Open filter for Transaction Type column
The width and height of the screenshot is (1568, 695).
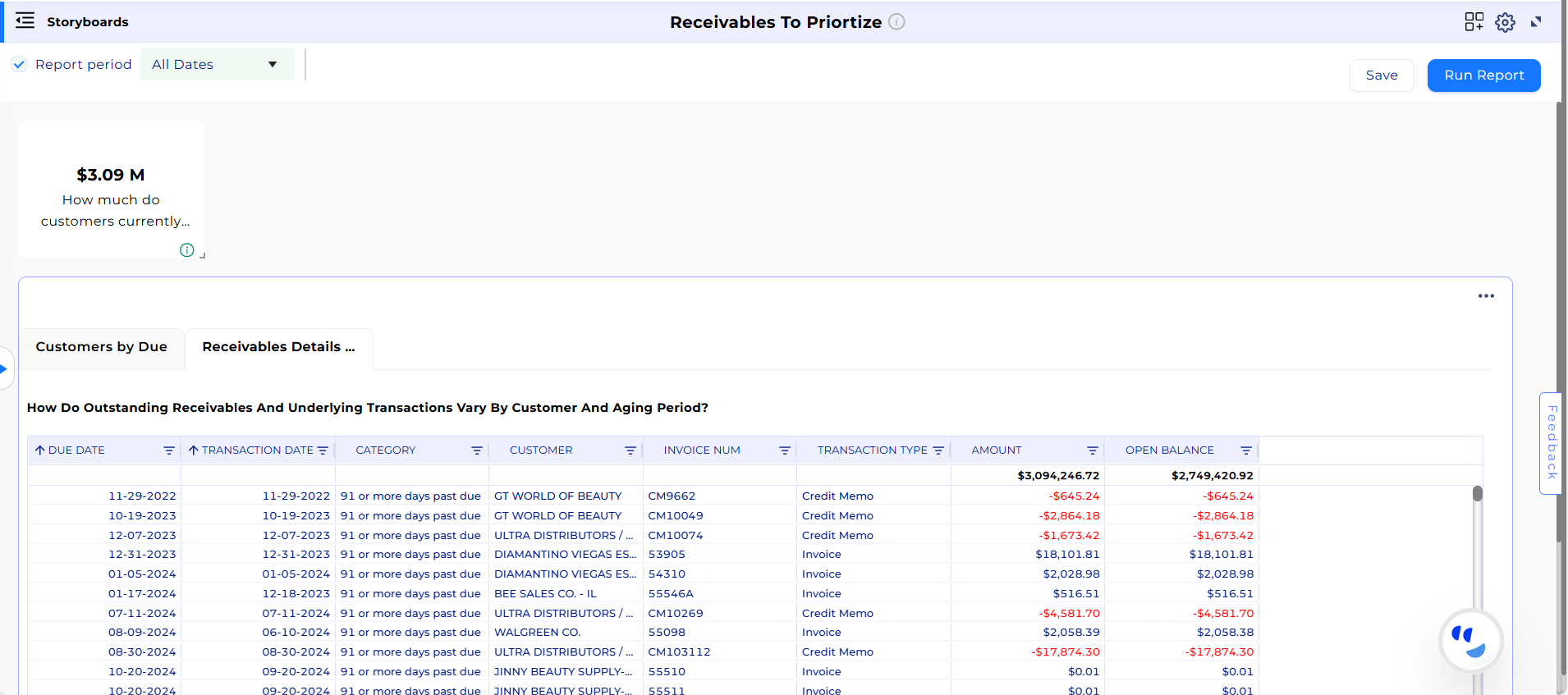click(x=938, y=450)
